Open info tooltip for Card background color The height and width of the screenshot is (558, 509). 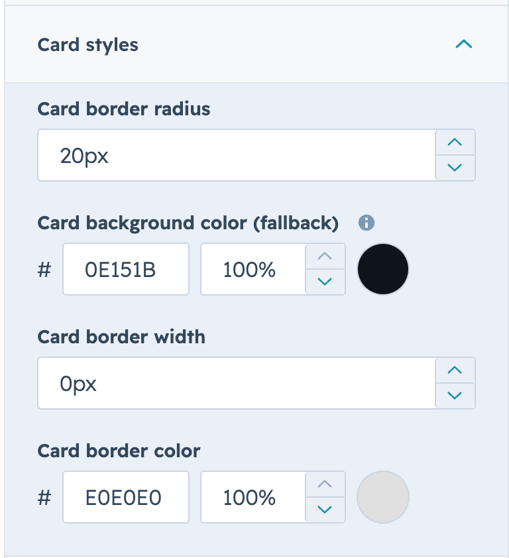[x=366, y=223]
